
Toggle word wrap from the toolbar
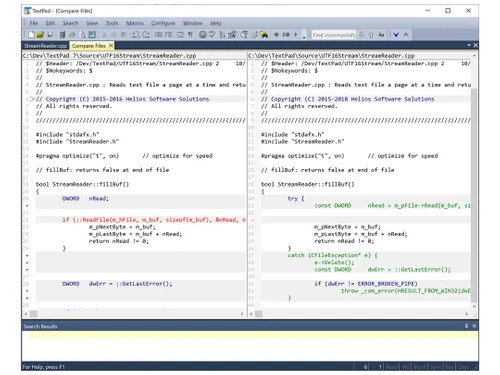[180, 35]
